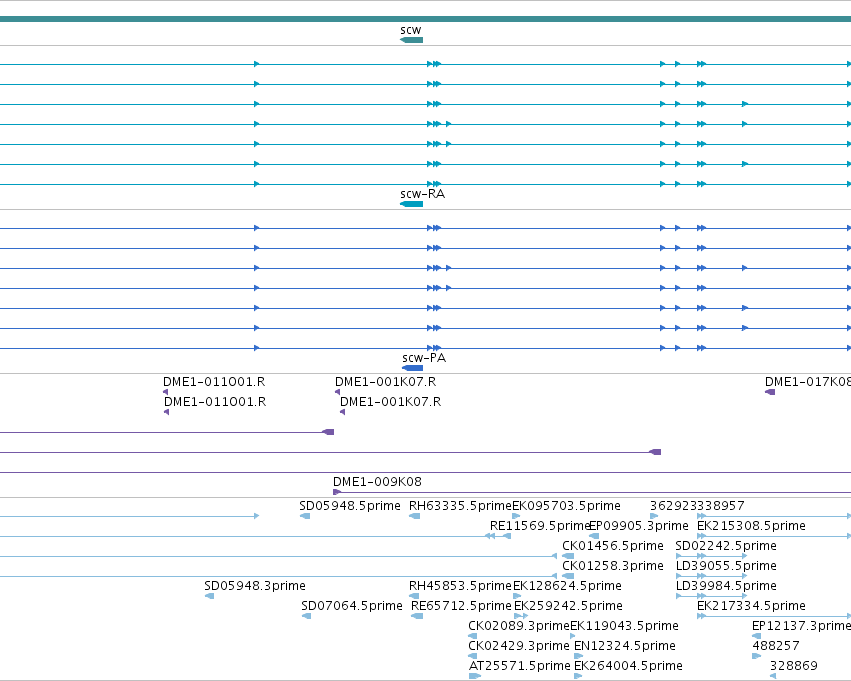Select the RE11569.5prime label
Screen dimensions: 851x681
539,526
